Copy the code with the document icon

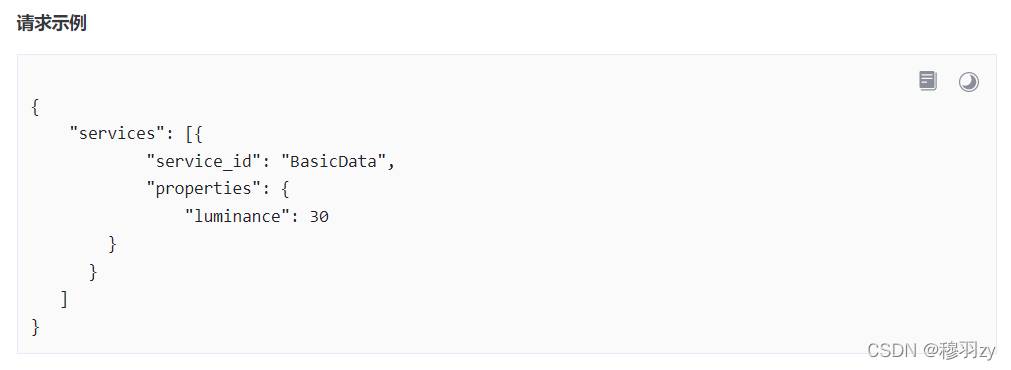click(927, 81)
